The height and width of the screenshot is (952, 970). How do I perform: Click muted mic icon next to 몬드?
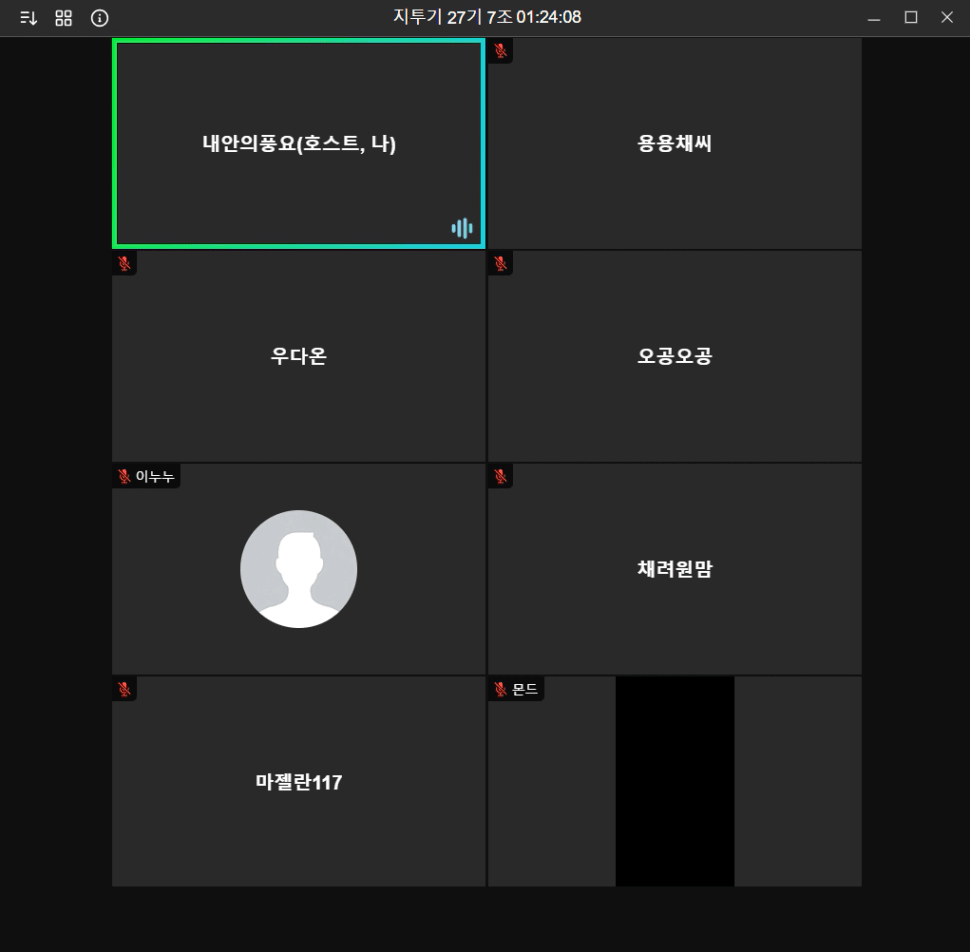tap(500, 689)
